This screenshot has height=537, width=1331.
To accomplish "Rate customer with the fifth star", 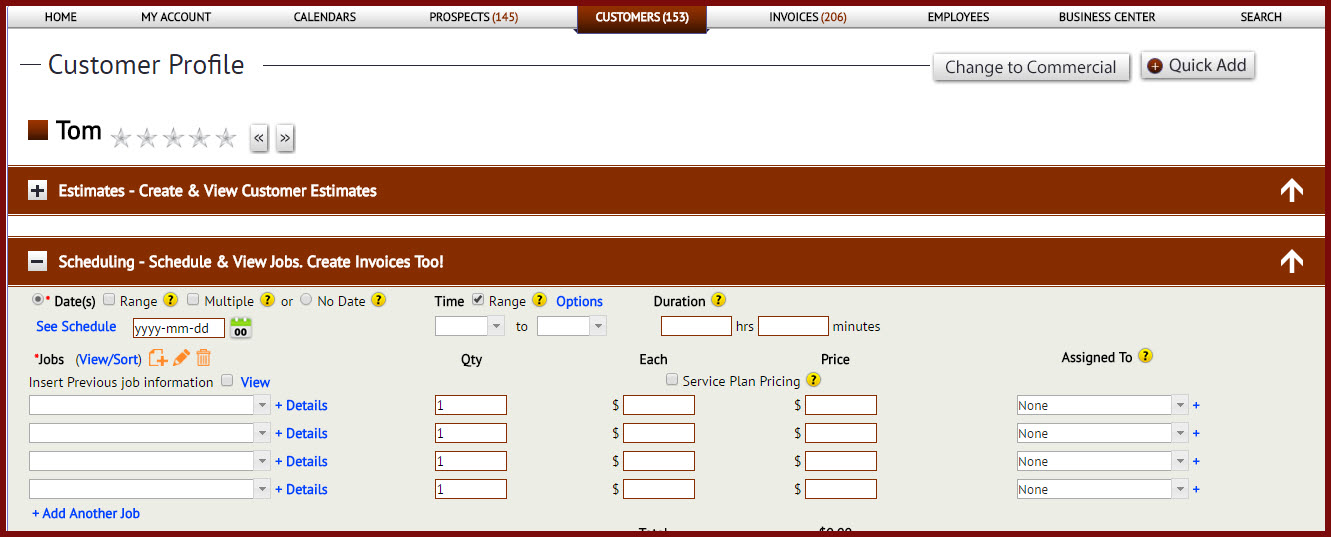I will click(226, 138).
